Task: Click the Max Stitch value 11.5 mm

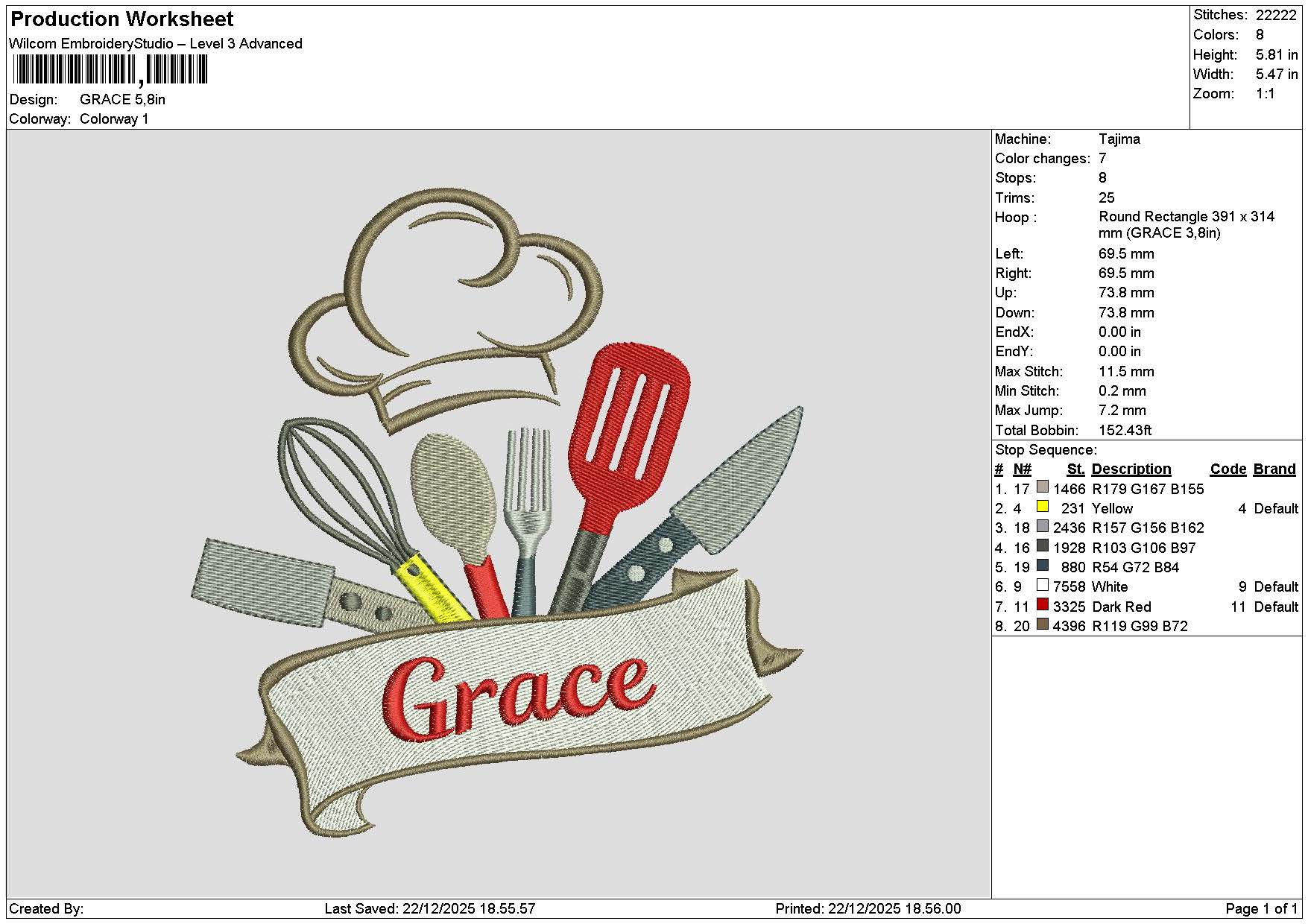Action: [x=1126, y=372]
